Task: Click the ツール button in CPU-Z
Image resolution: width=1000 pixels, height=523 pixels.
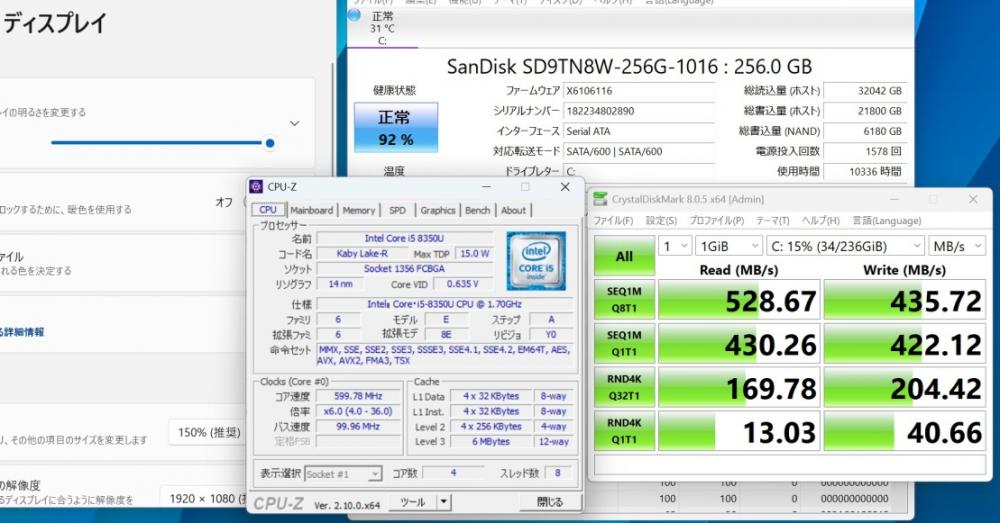Action: [x=413, y=502]
